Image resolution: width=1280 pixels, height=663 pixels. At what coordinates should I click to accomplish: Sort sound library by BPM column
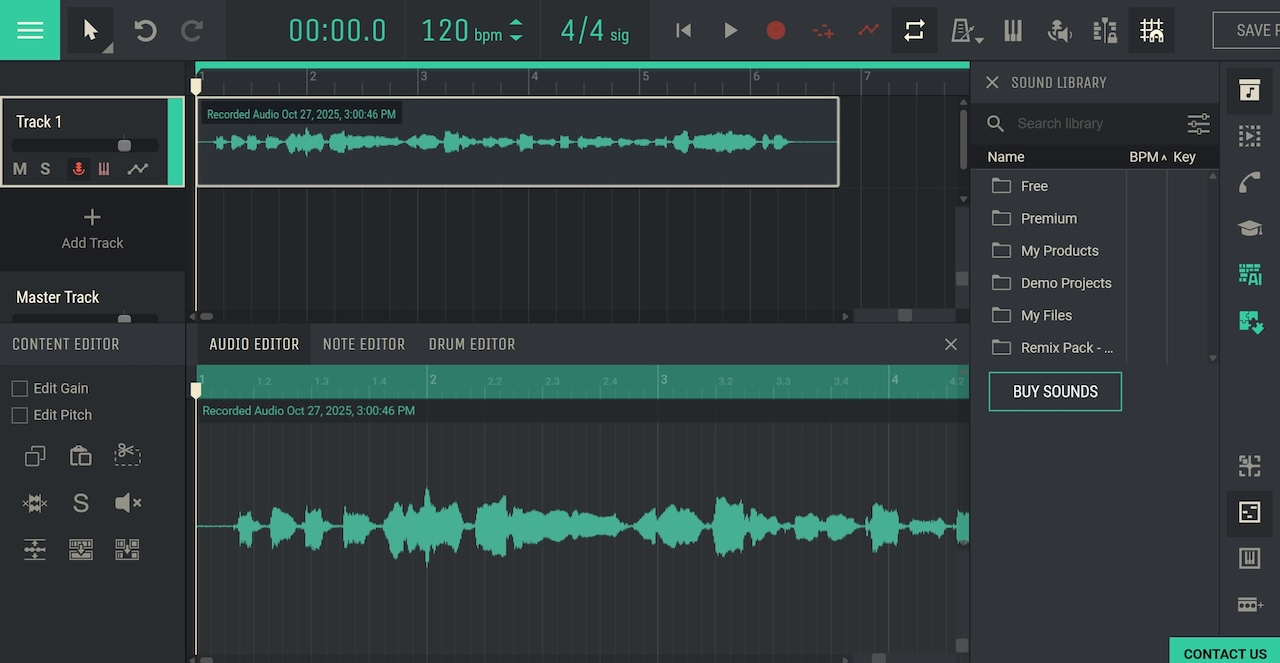click(1143, 157)
